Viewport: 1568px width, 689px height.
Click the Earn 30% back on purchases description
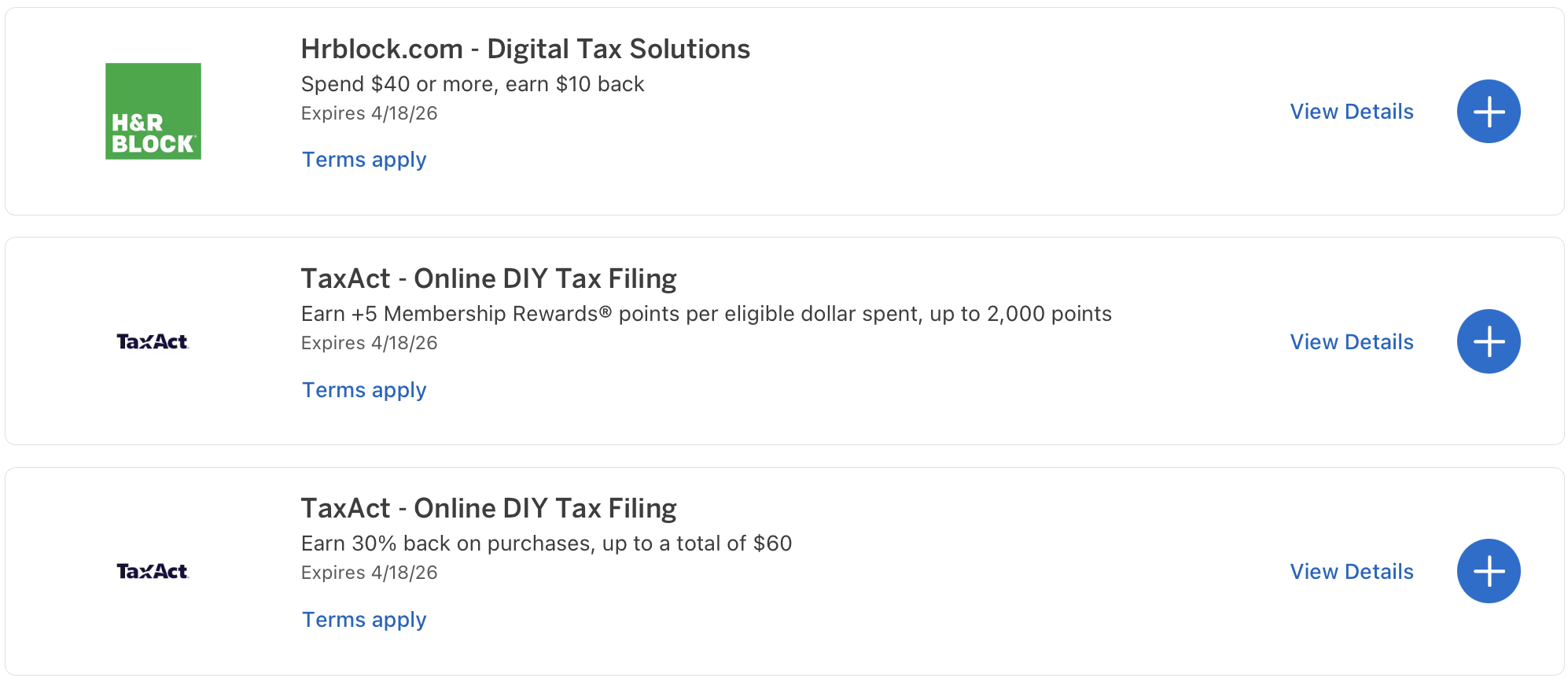(x=546, y=543)
